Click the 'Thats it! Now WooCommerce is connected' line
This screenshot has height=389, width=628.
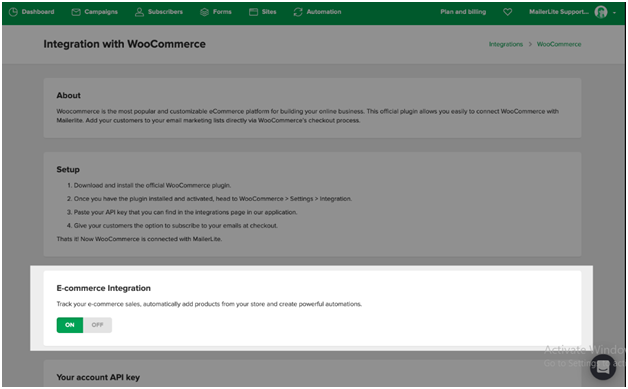139,239
